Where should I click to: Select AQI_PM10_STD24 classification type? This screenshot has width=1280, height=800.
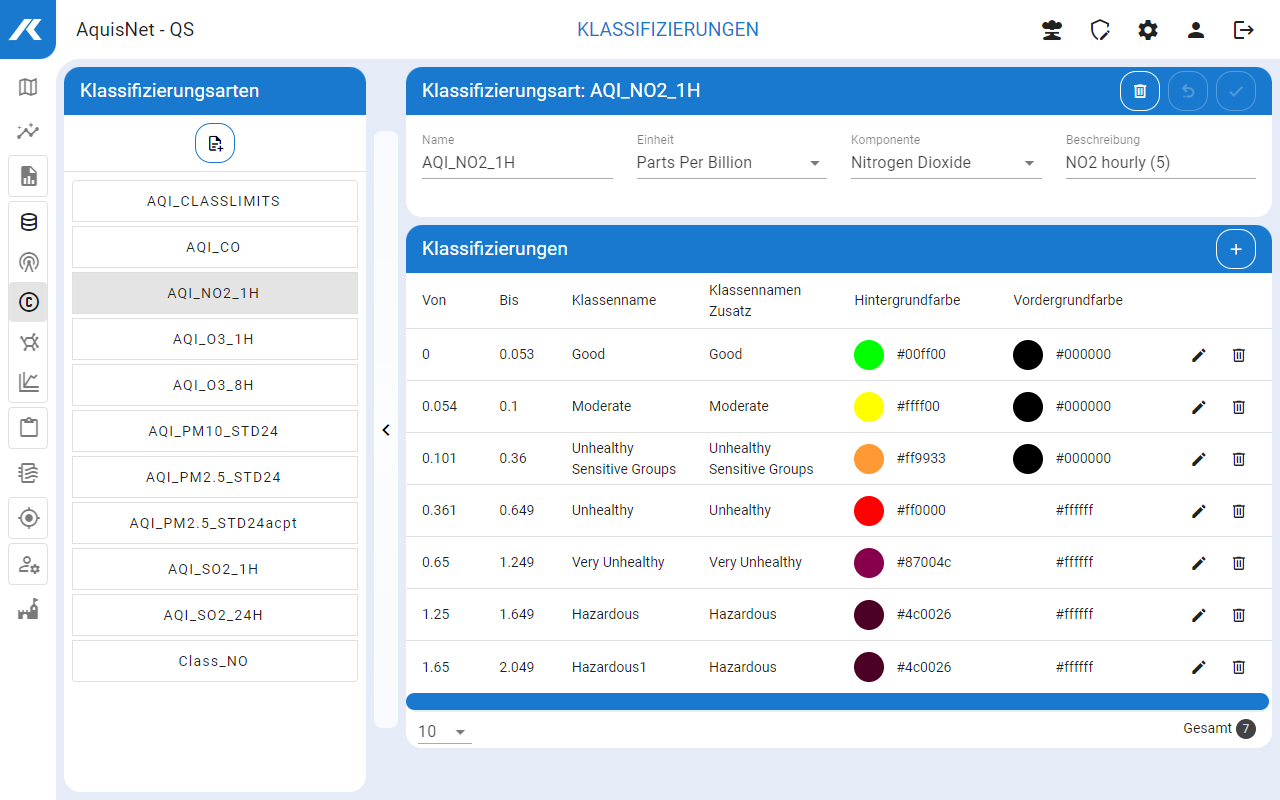pyautogui.click(x=214, y=431)
